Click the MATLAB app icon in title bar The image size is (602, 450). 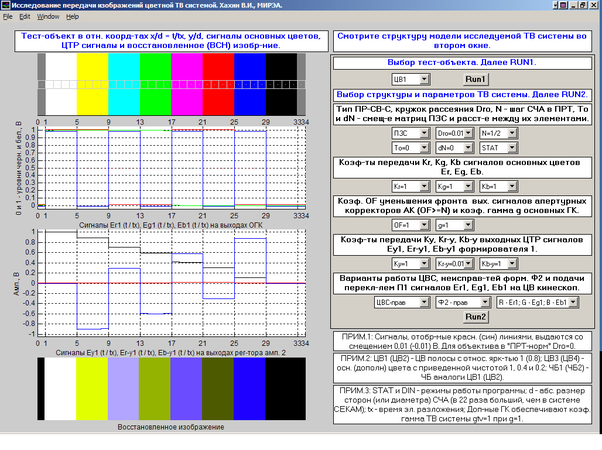click(x=7, y=6)
